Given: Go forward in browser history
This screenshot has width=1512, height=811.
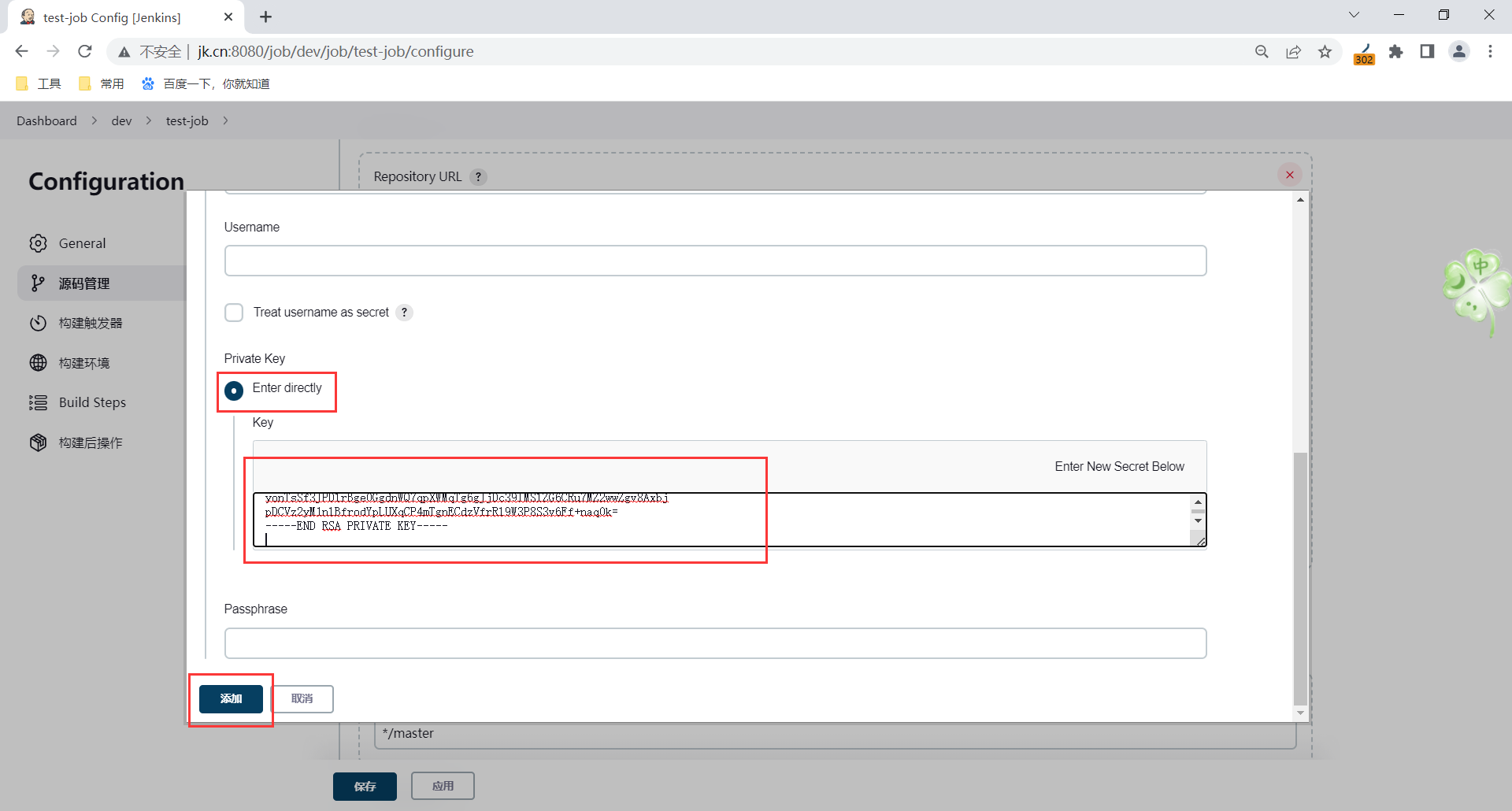Looking at the screenshot, I should pos(53,51).
